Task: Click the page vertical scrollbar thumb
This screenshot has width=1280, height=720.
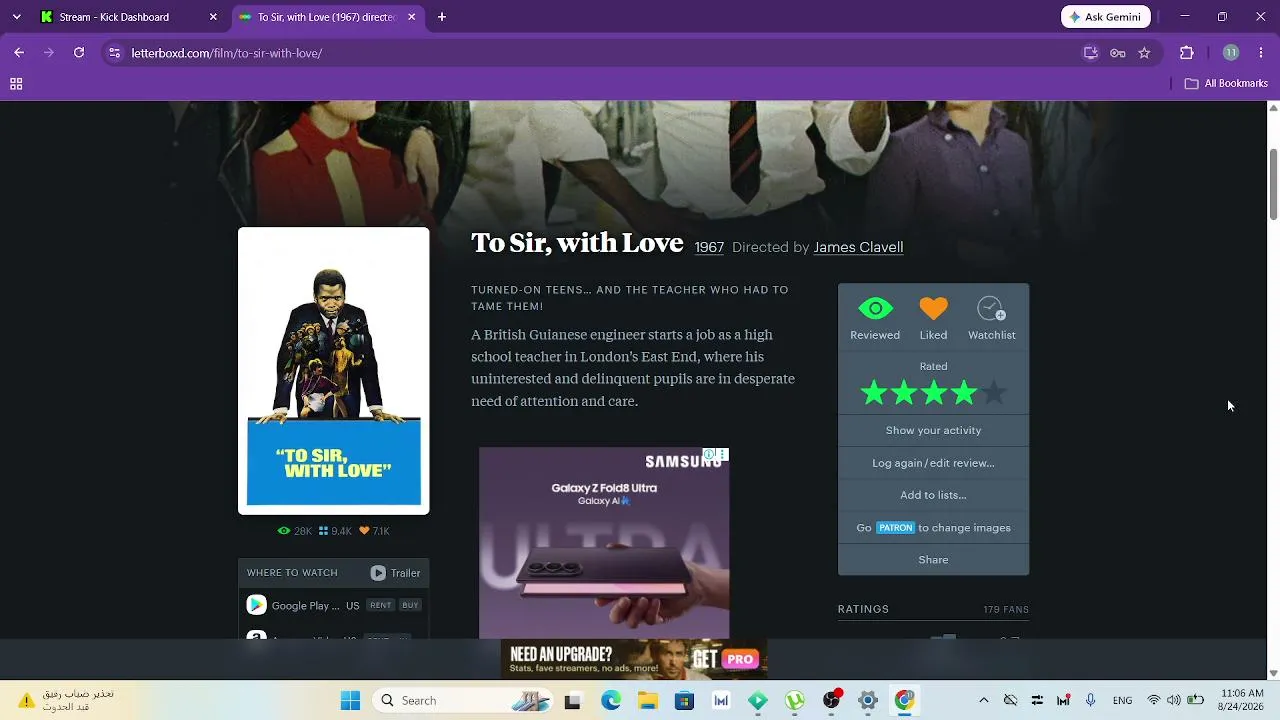Action: click(1273, 184)
